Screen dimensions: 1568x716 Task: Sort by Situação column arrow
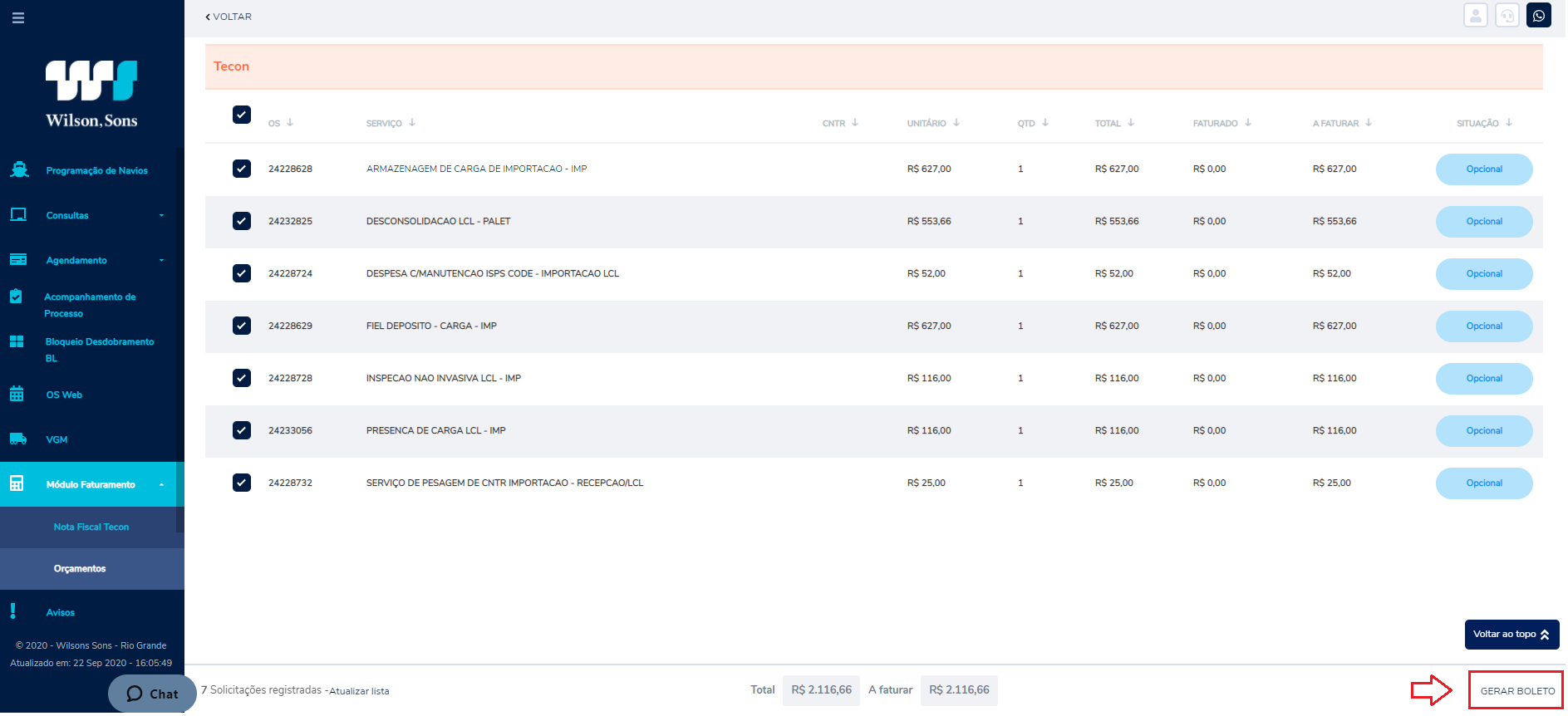[x=1509, y=122]
